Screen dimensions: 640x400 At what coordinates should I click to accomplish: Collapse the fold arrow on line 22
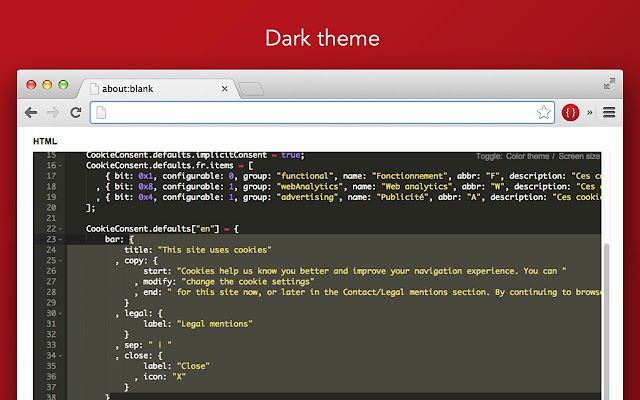60,229
